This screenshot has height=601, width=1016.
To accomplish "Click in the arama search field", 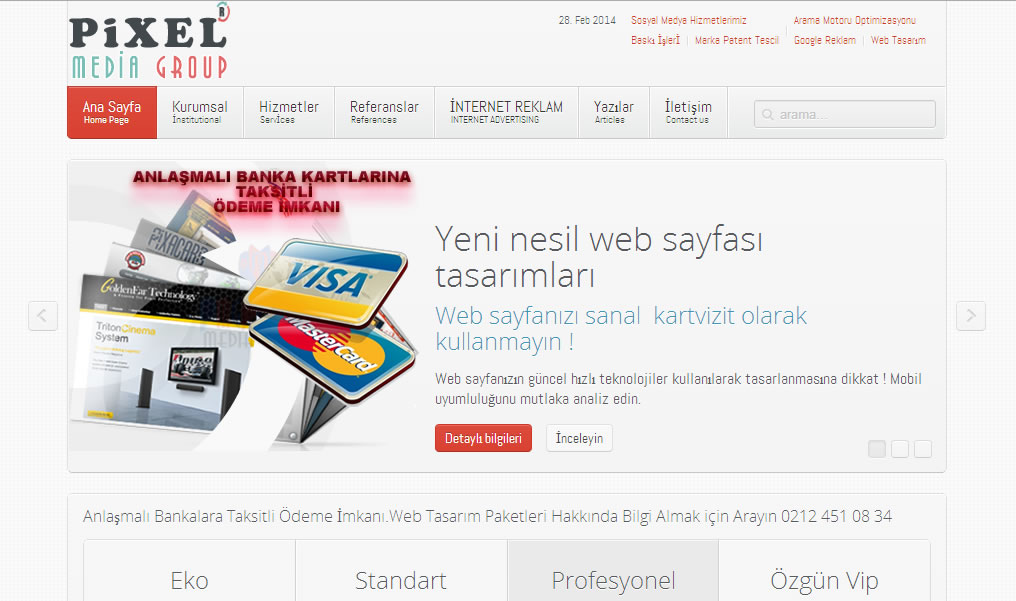I will click(845, 114).
